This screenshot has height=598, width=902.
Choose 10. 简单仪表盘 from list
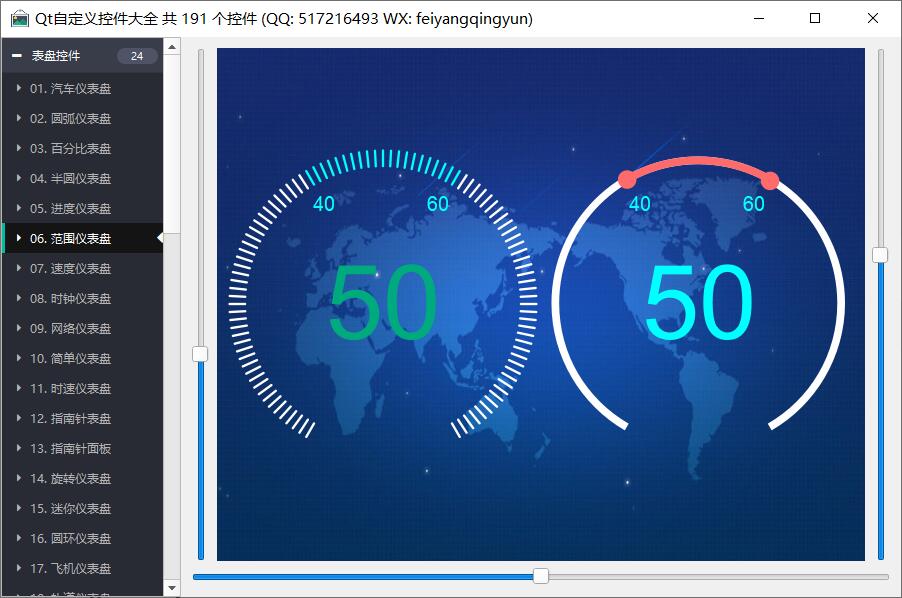pyautogui.click(x=70, y=358)
